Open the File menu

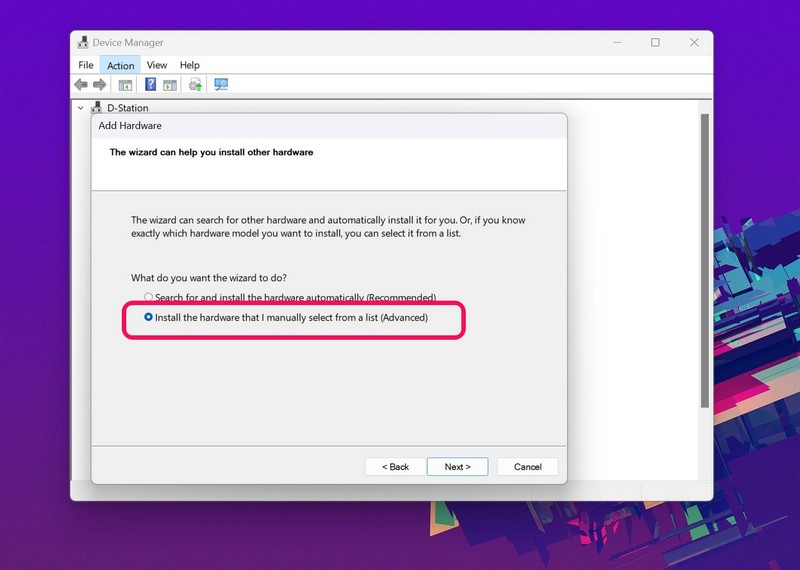coord(86,65)
